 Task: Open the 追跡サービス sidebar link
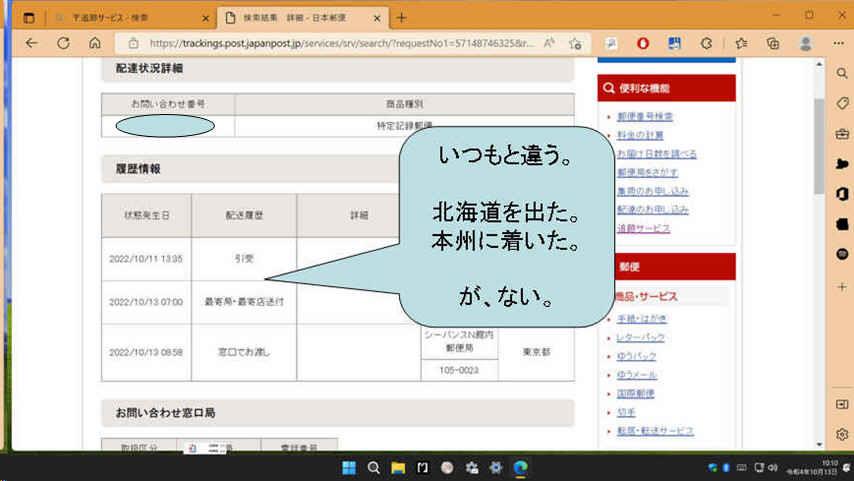[x=643, y=228]
